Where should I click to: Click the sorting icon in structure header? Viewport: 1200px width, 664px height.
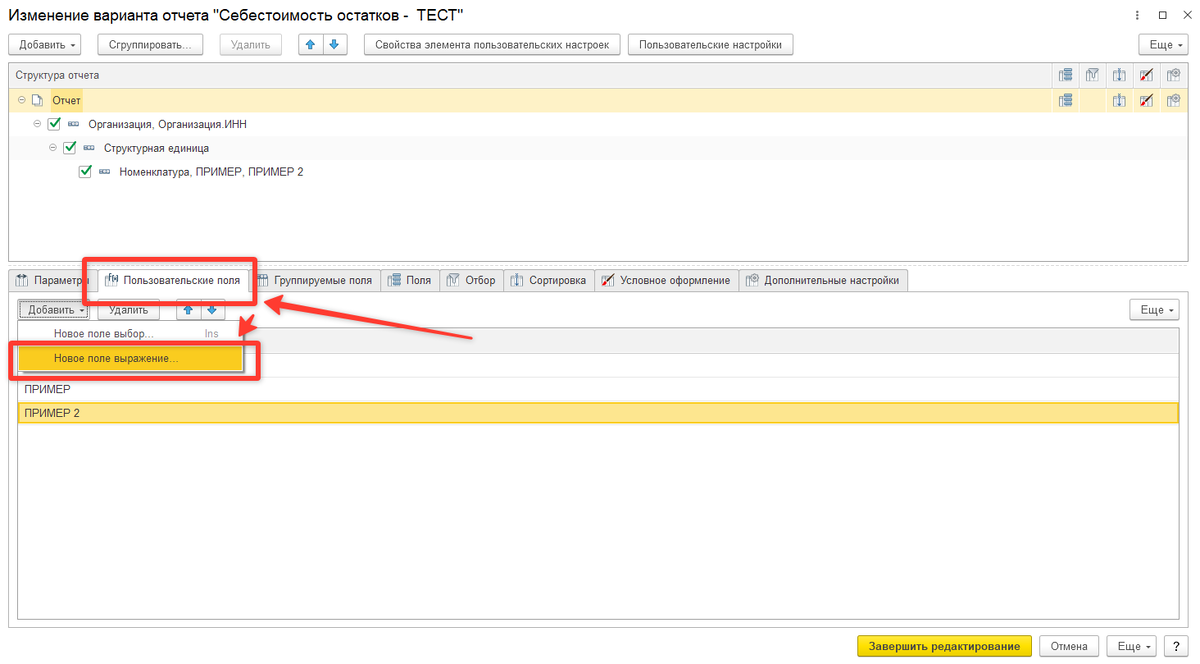pyautogui.click(x=1120, y=75)
